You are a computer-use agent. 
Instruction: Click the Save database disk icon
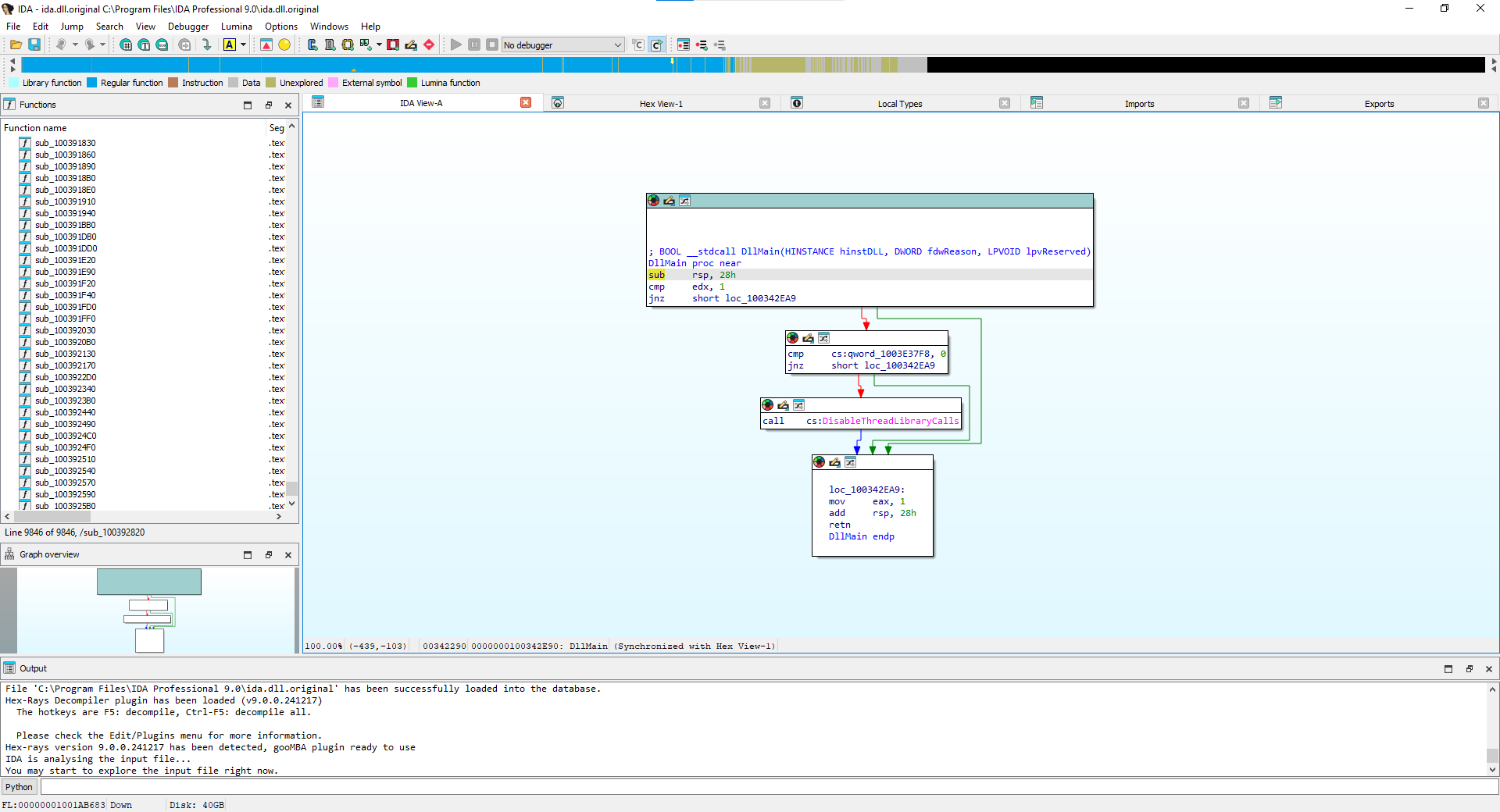(x=34, y=45)
